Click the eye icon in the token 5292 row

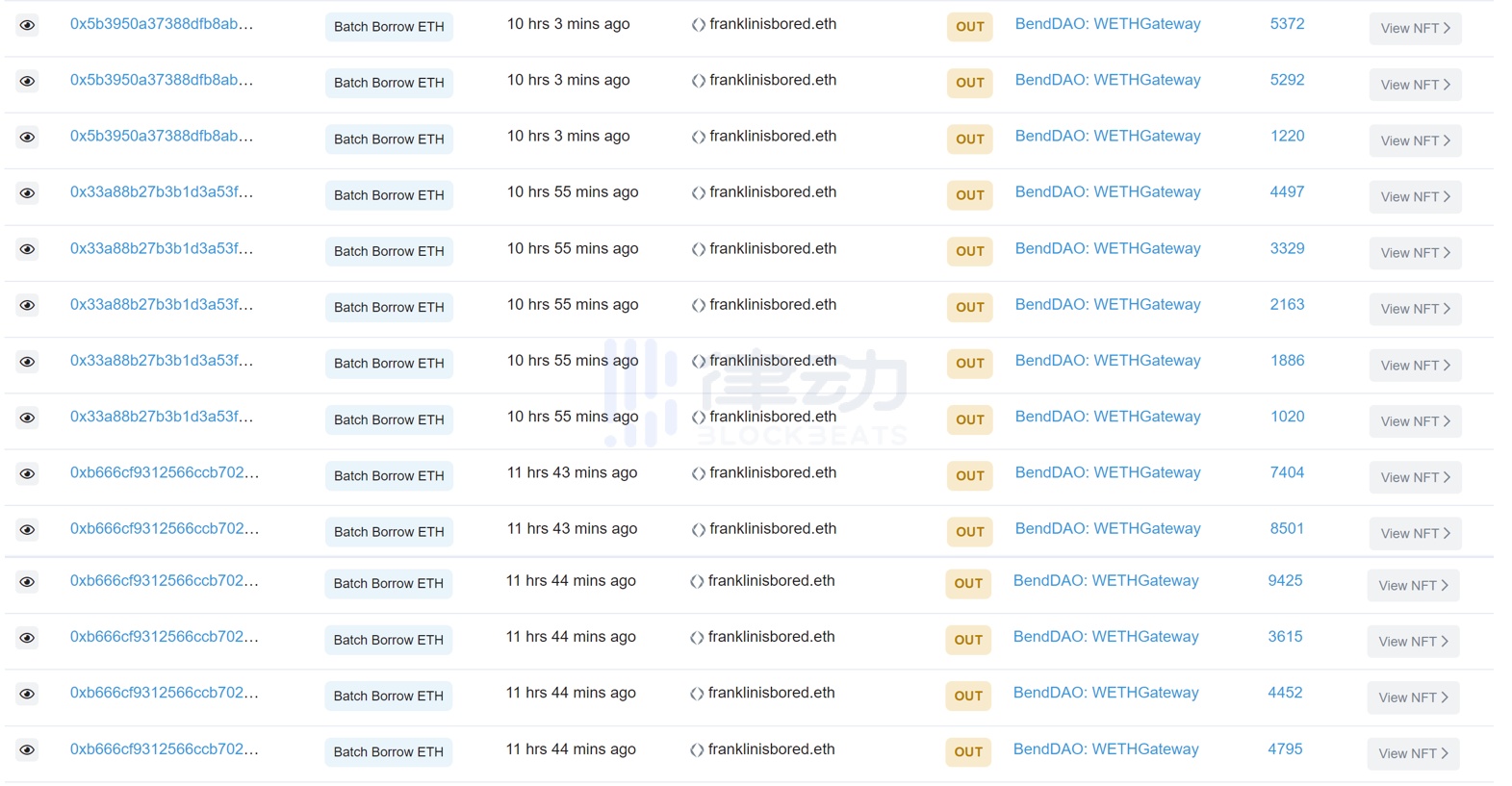[27, 81]
